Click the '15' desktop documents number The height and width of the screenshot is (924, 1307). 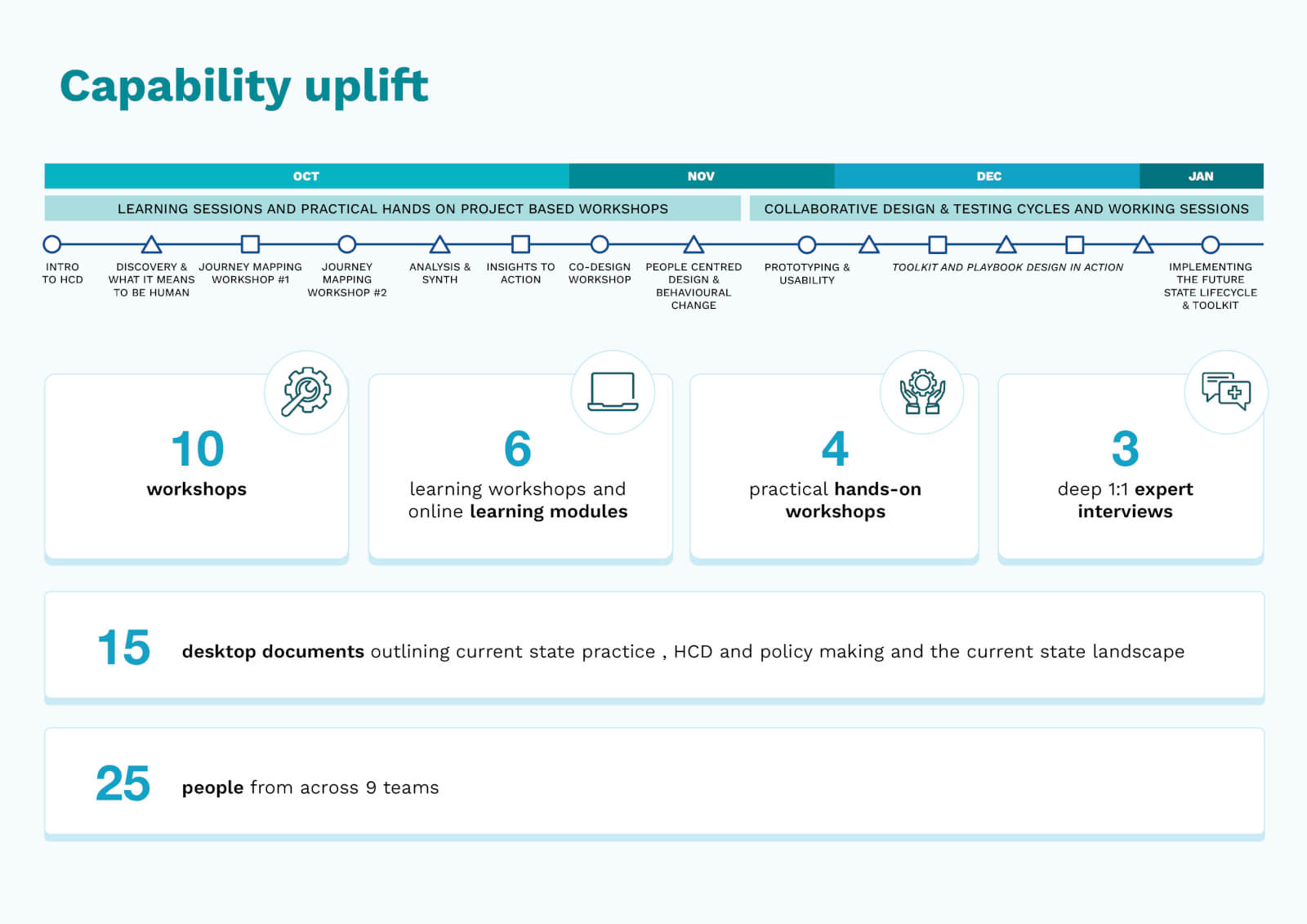pos(123,648)
